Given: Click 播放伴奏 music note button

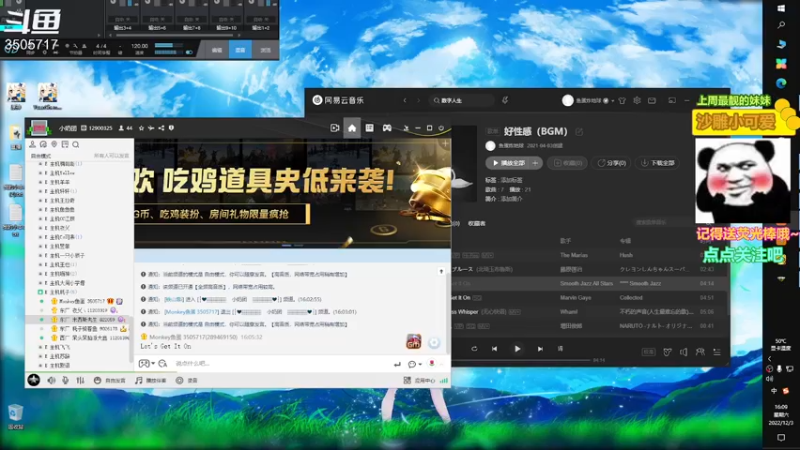Looking at the screenshot, I should click(x=151, y=381).
